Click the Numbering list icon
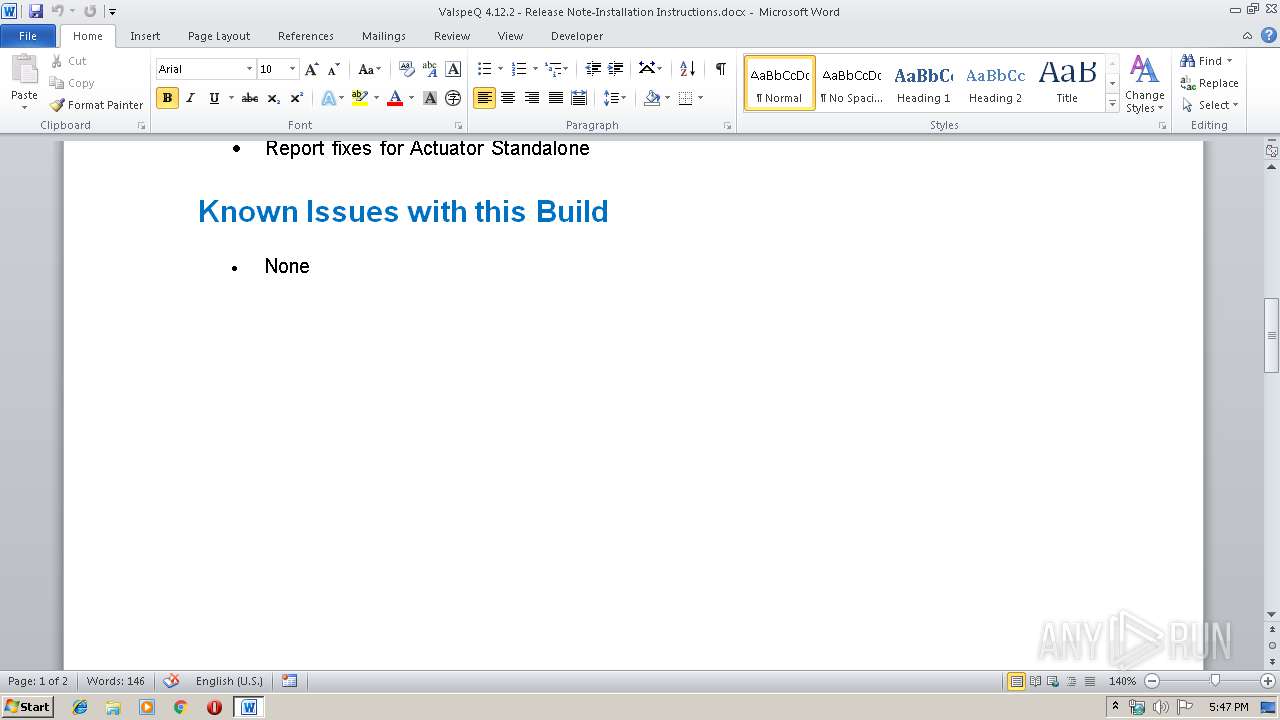The width and height of the screenshot is (1280, 720). coord(518,68)
